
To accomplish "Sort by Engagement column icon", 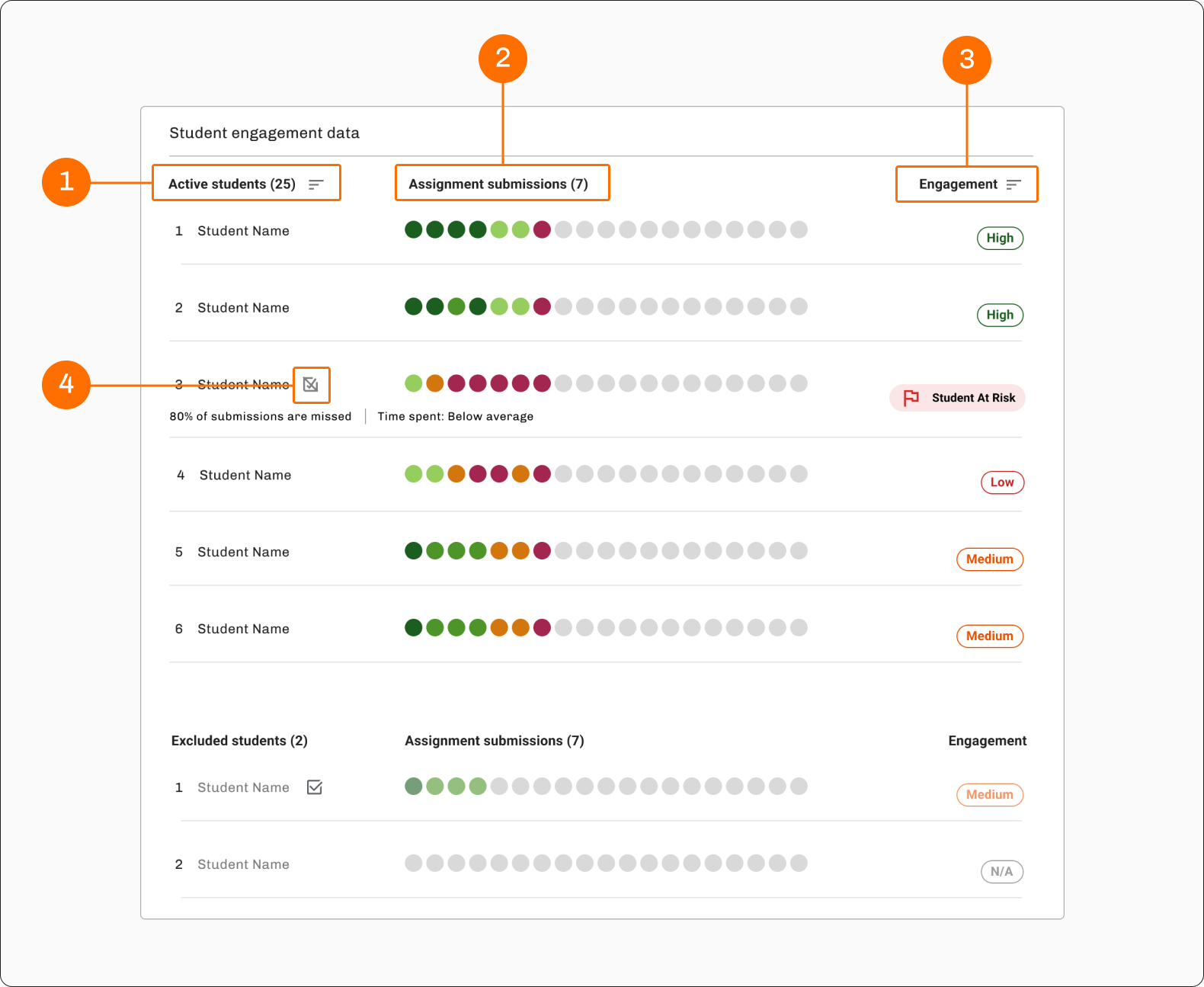I will 1013,184.
